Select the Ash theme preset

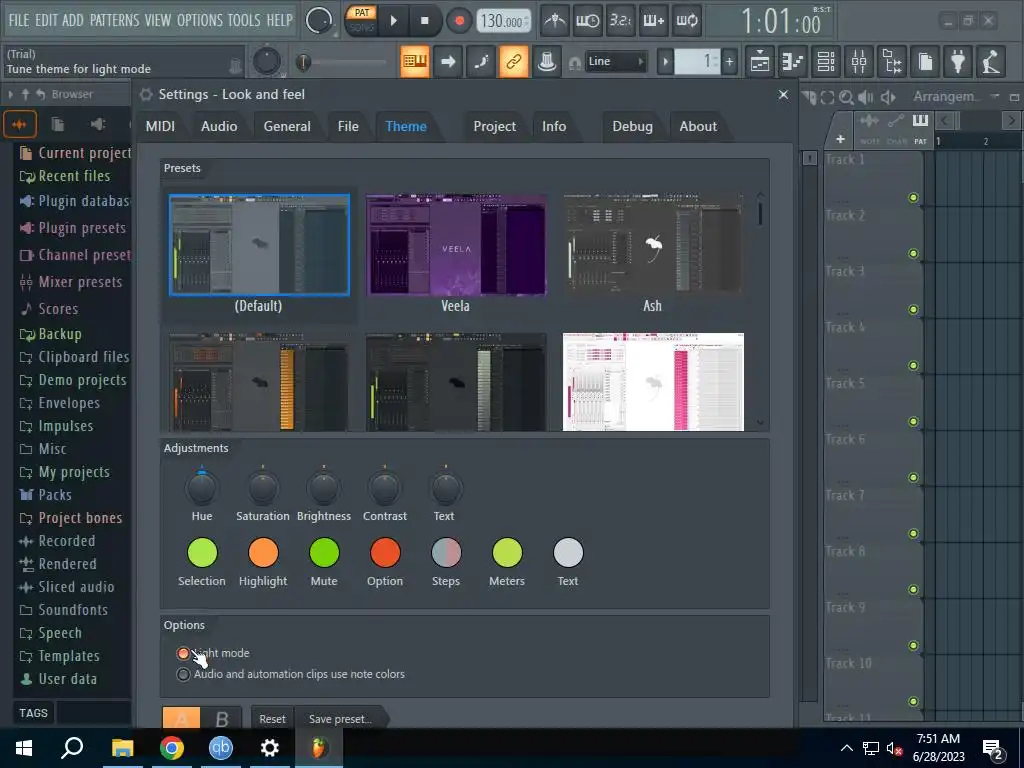[x=653, y=245]
